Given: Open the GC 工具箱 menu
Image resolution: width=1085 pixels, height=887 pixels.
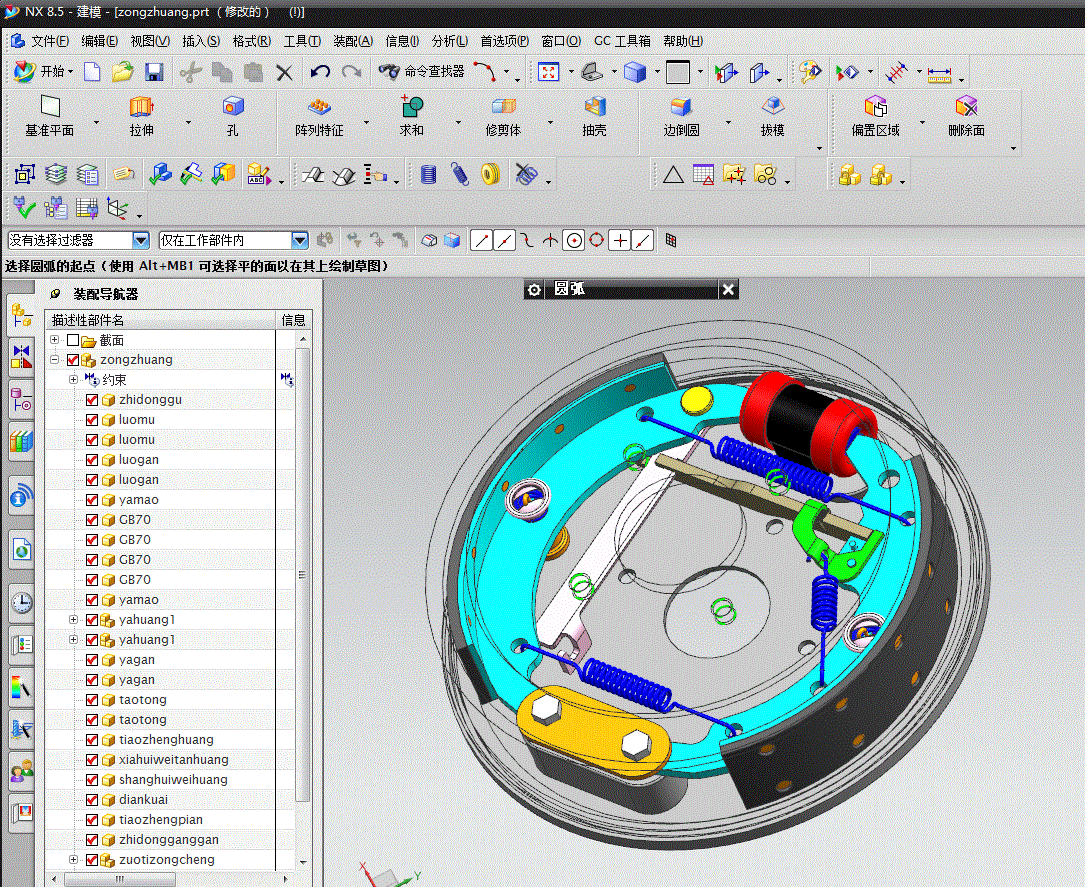Looking at the screenshot, I should [622, 42].
